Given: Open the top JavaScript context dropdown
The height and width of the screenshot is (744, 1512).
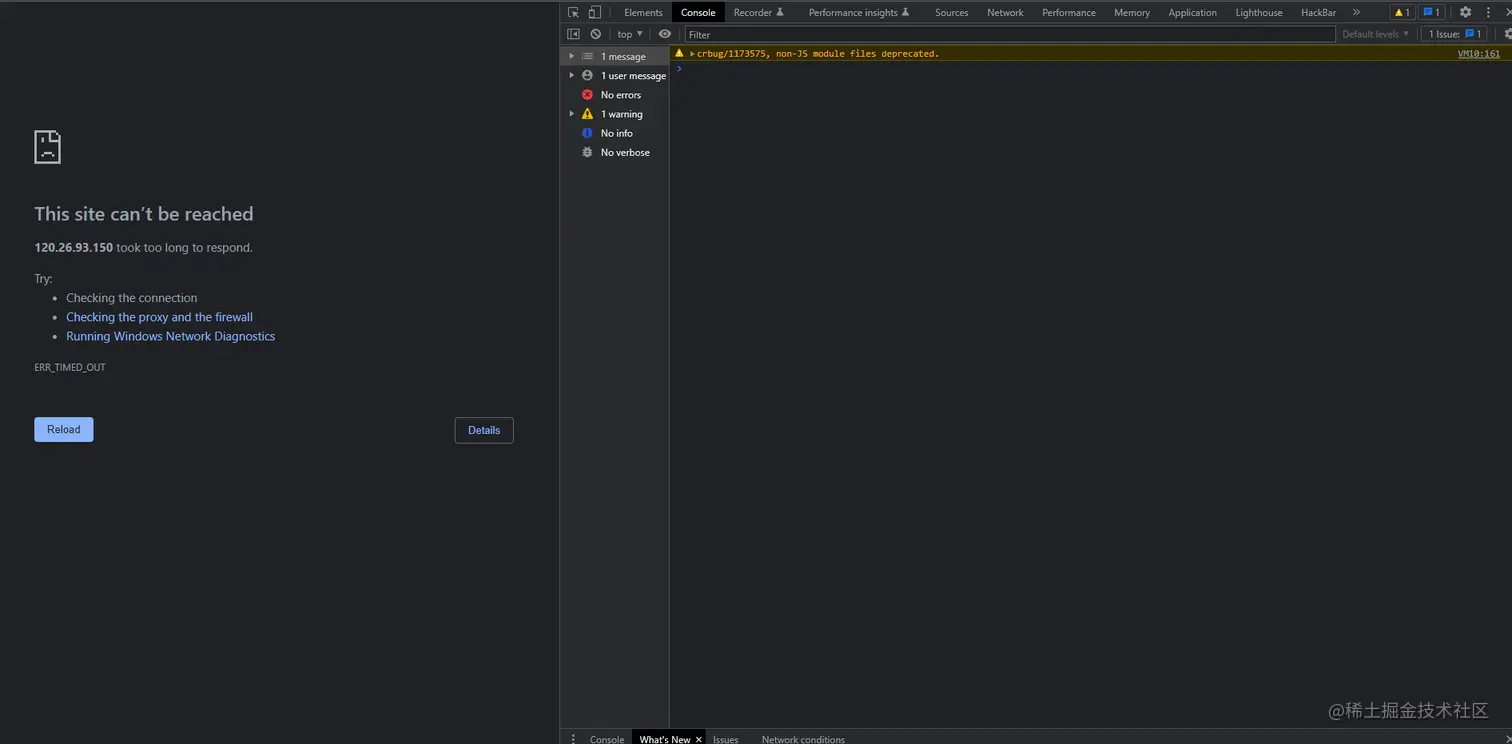Looking at the screenshot, I should [x=630, y=34].
